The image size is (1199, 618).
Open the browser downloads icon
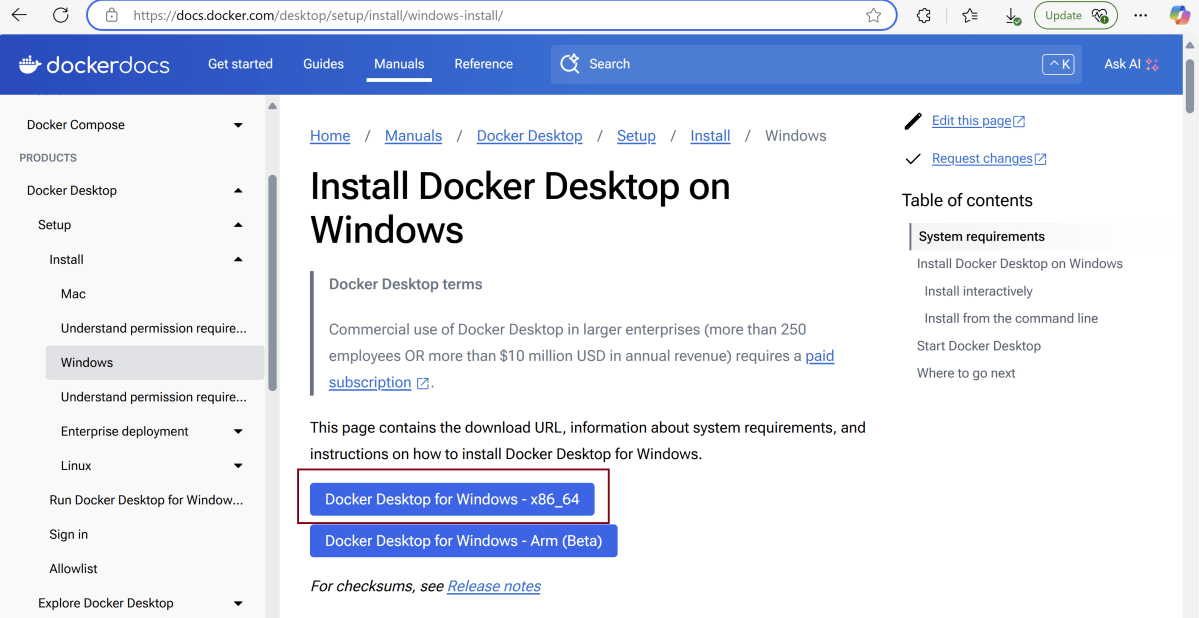click(1012, 15)
